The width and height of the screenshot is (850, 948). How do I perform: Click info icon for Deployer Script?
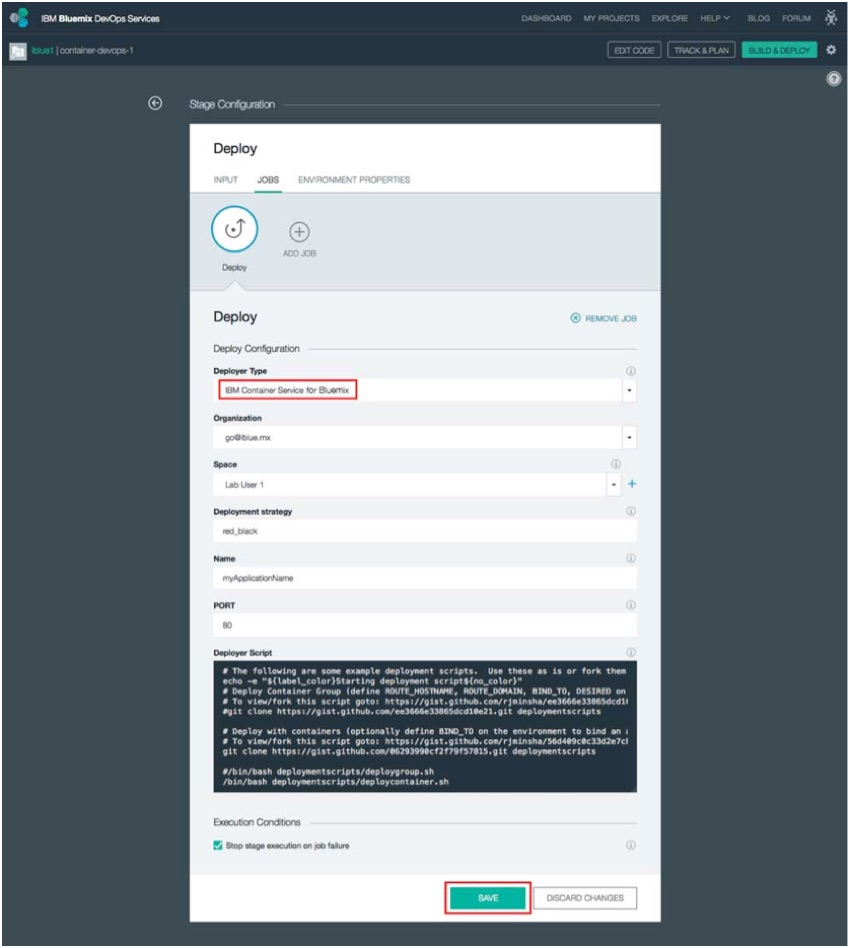(x=631, y=652)
